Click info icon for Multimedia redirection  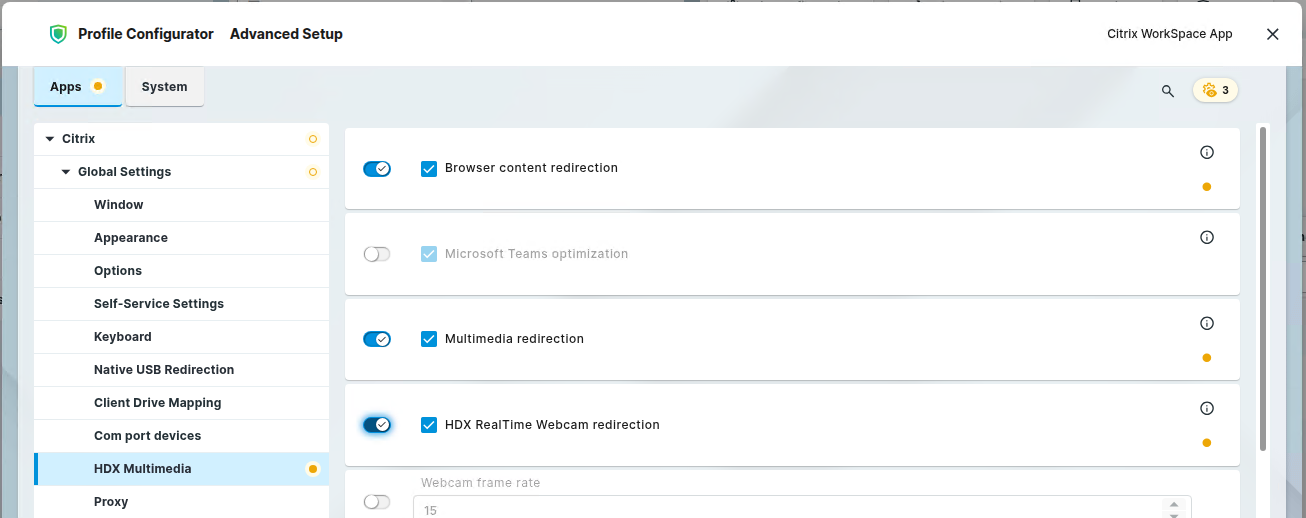tap(1206, 324)
